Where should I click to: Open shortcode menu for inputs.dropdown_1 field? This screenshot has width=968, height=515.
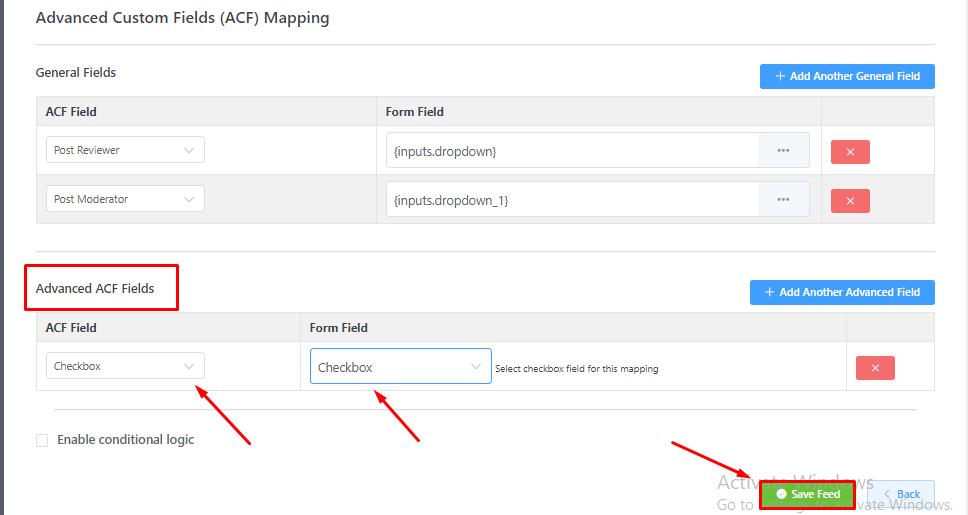[x=783, y=200]
